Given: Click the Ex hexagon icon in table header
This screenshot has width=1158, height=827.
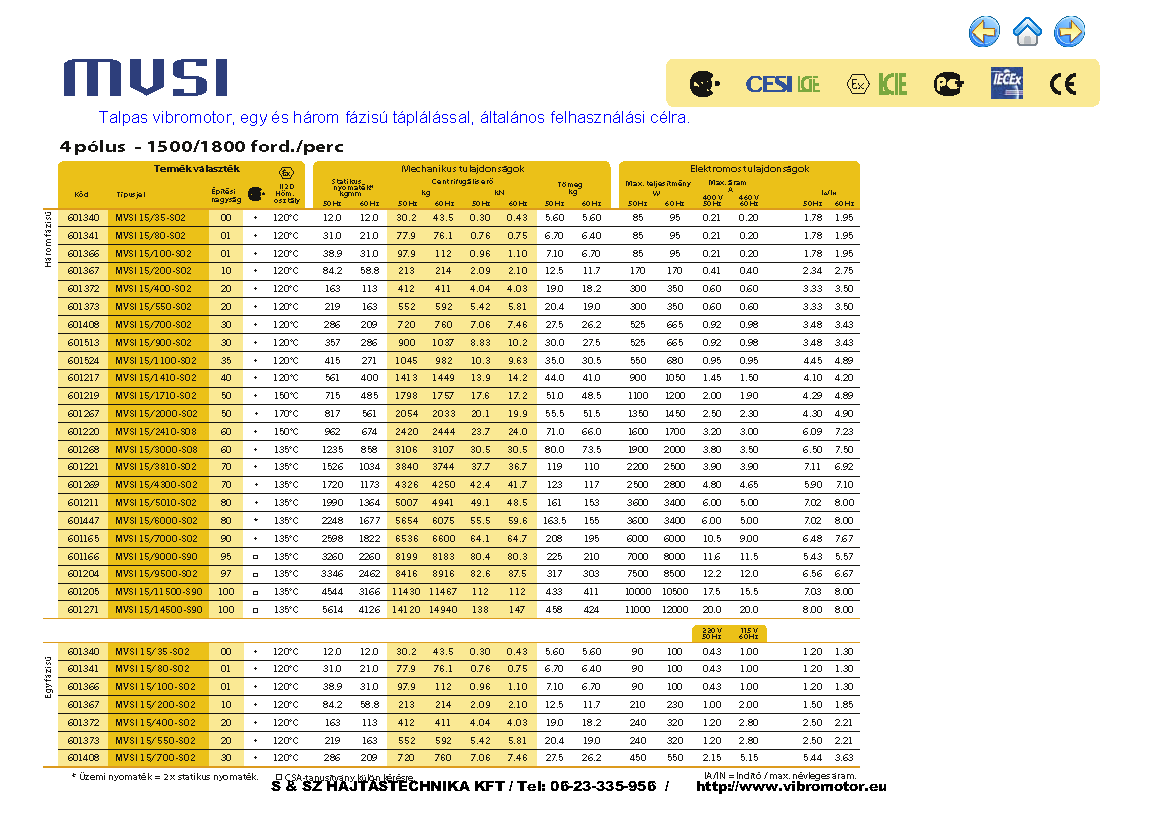Looking at the screenshot, I should (286, 172).
